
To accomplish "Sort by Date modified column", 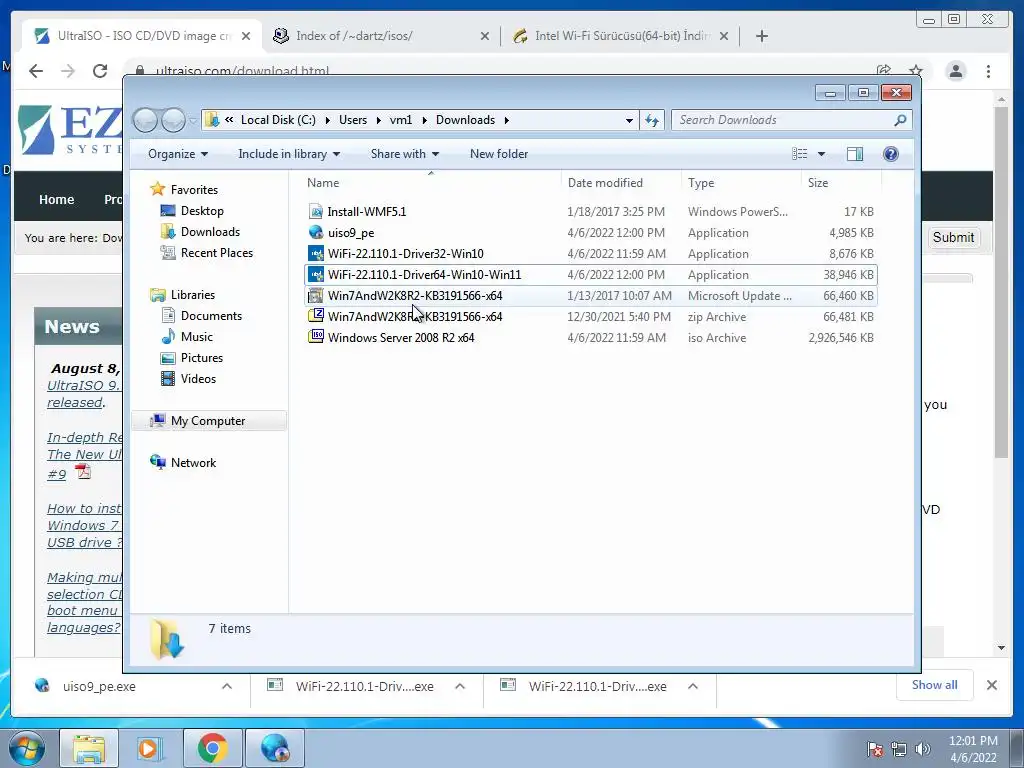I will 620,183.
